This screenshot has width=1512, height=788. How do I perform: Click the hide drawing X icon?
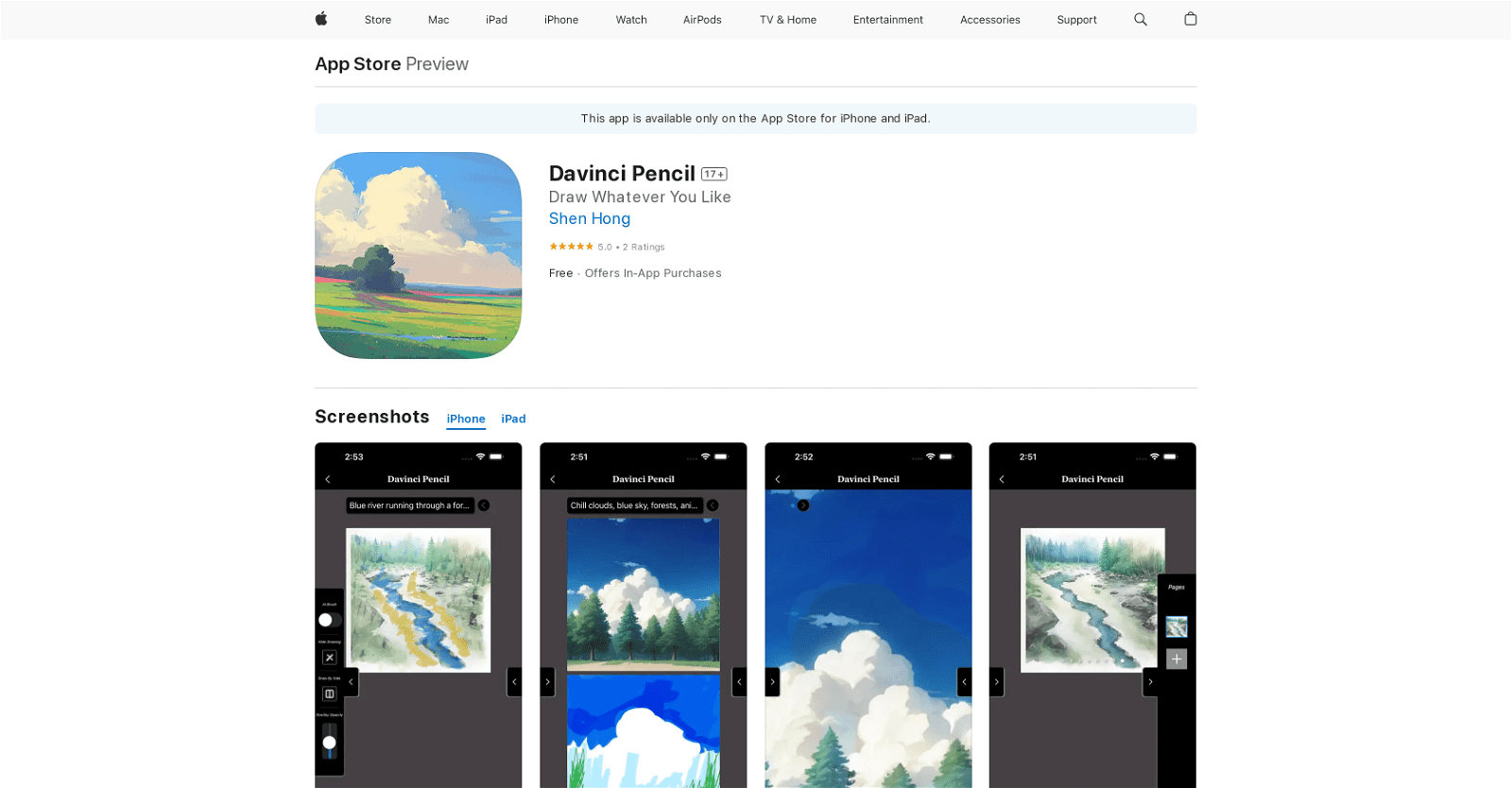pyautogui.click(x=330, y=657)
